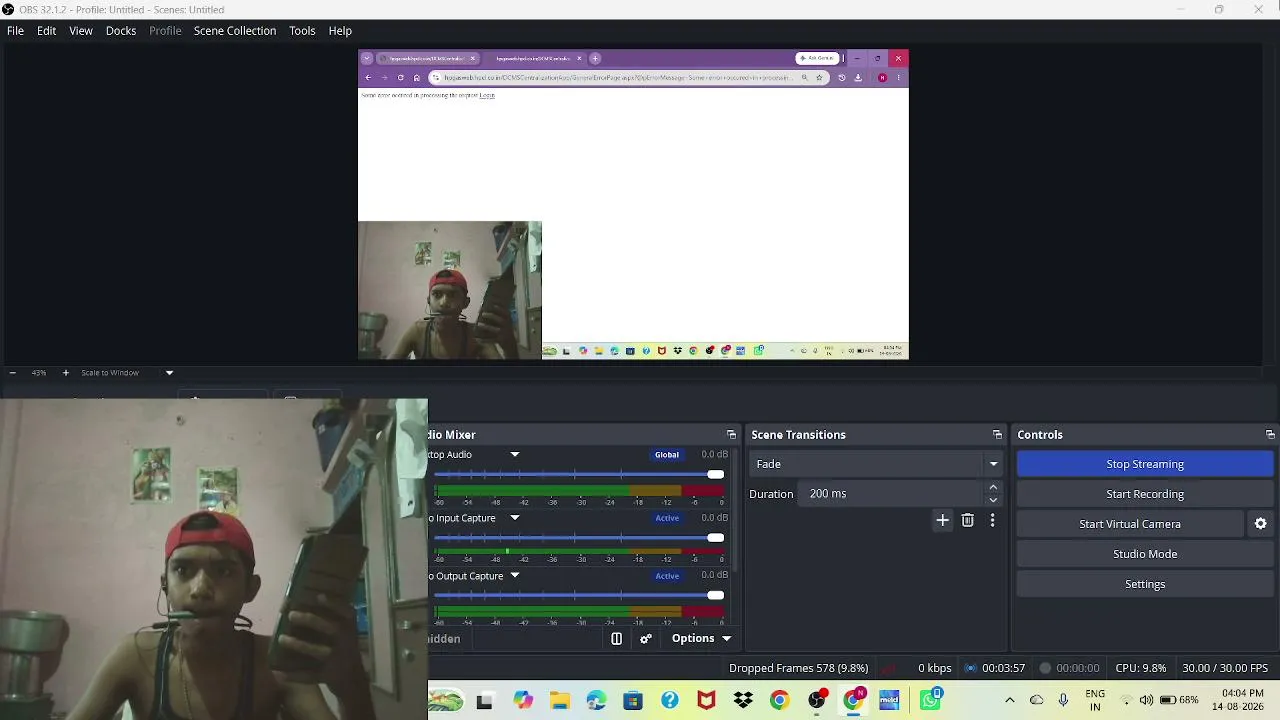Open the speaker volume tray icon

pyautogui.click(x=1146, y=700)
